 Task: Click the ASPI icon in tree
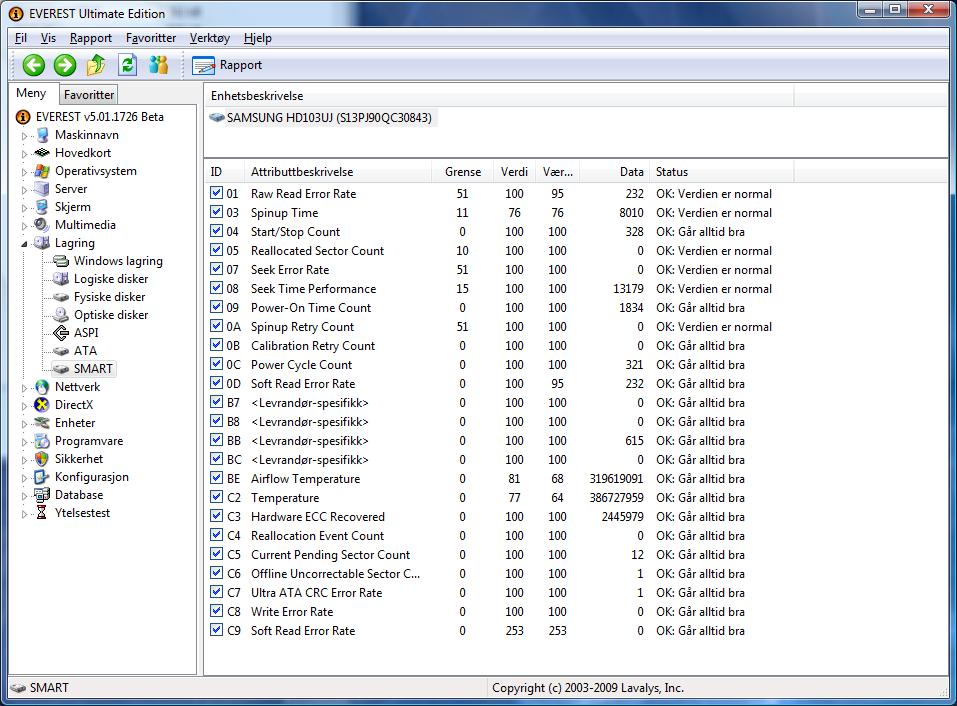point(61,333)
